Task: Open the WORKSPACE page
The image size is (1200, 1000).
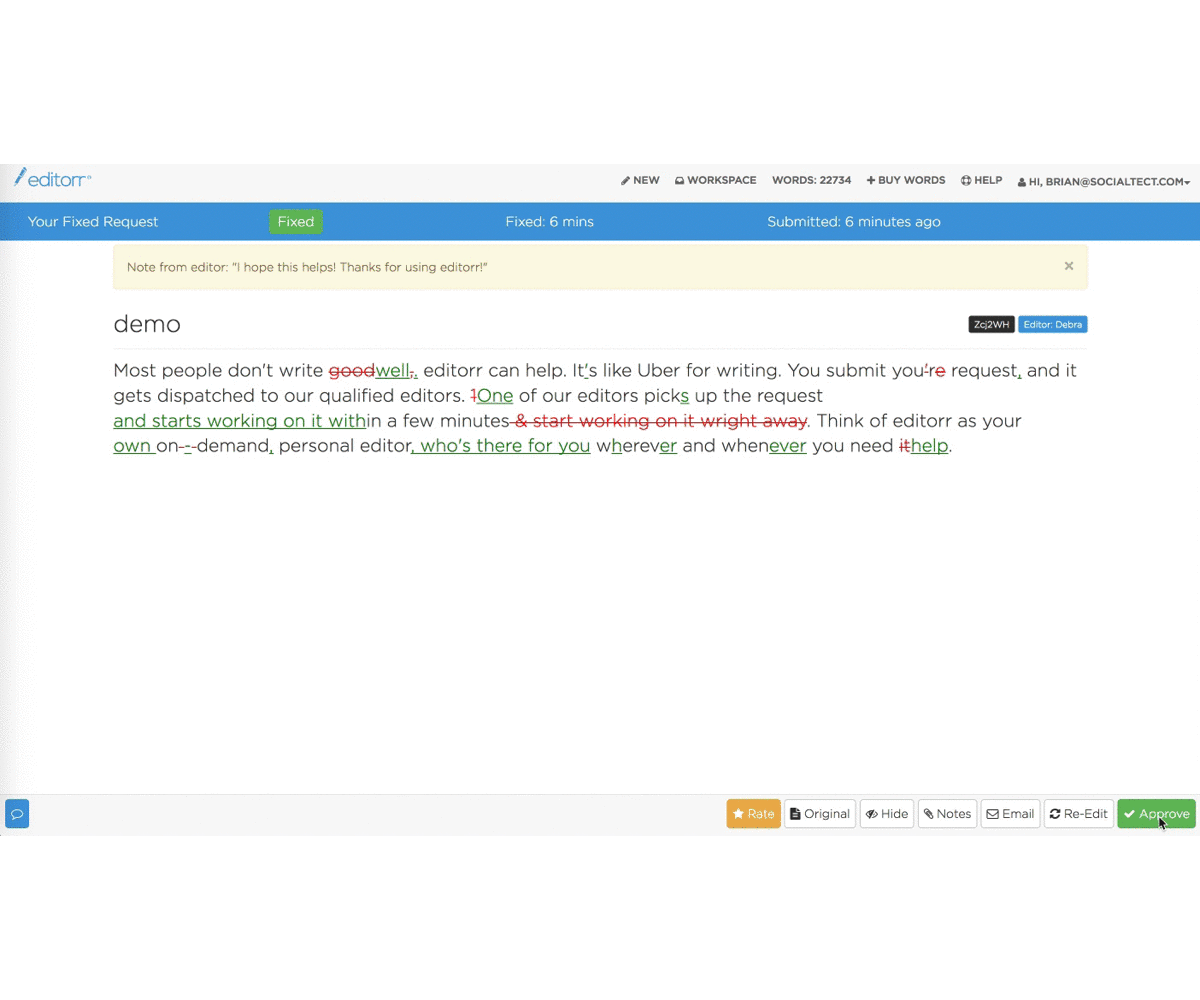Action: [x=715, y=181]
